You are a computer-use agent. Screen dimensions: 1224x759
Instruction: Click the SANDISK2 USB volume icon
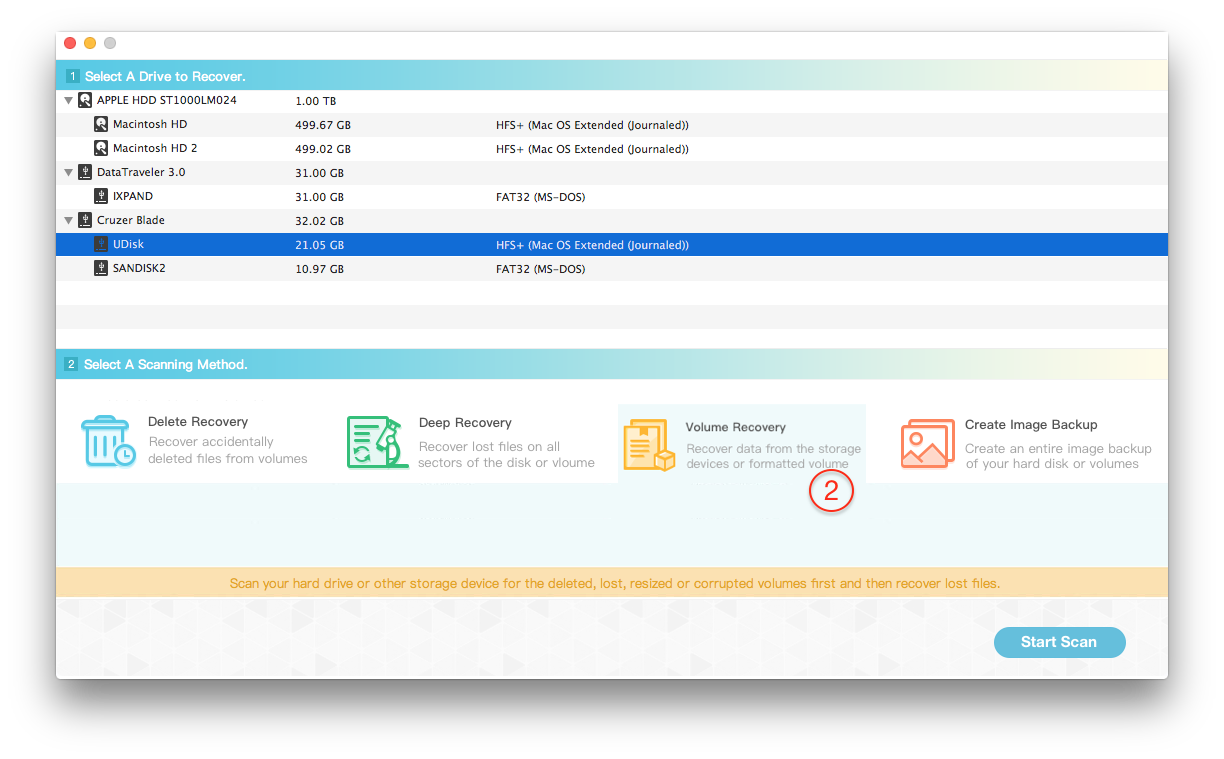(x=101, y=269)
